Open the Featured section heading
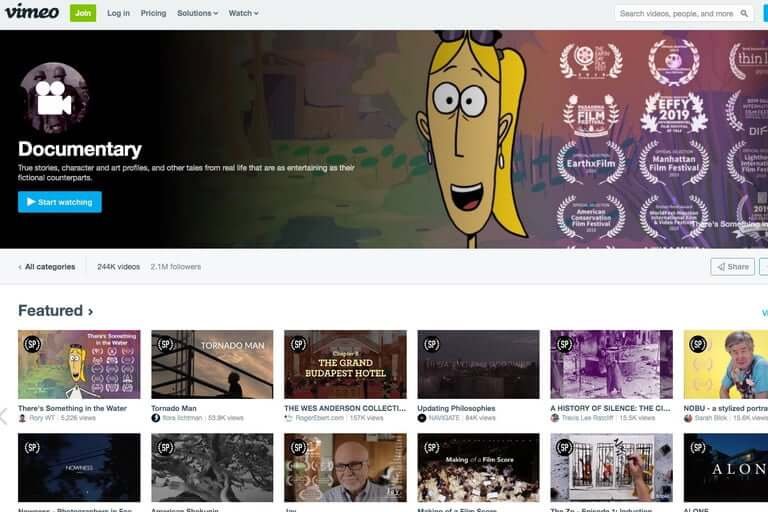This screenshot has width=768, height=512. click(50, 311)
